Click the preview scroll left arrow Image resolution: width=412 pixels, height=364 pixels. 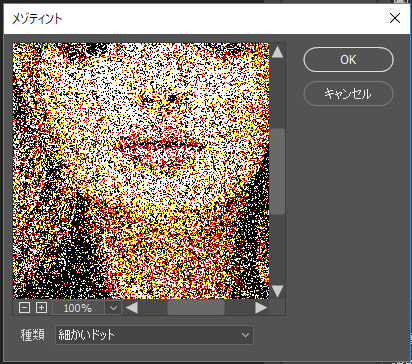click(132, 308)
